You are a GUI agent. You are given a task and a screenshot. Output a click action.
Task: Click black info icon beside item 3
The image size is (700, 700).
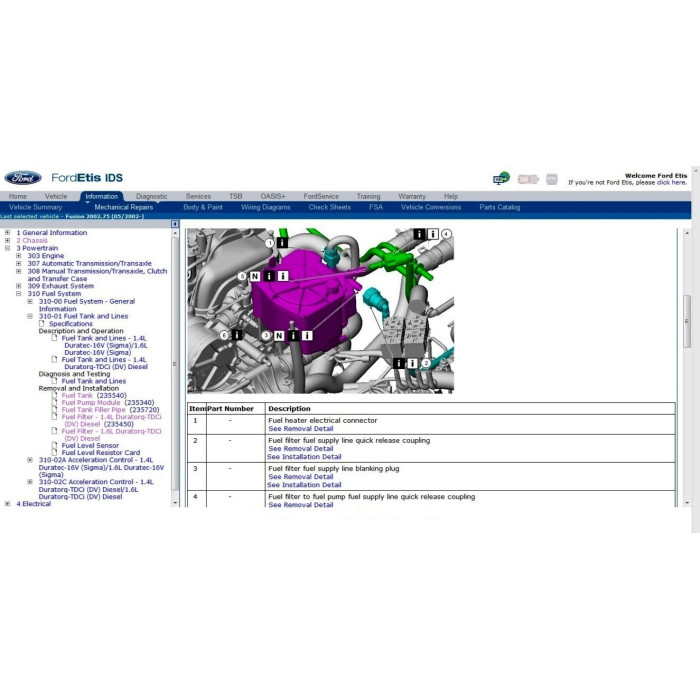[x=293, y=335]
